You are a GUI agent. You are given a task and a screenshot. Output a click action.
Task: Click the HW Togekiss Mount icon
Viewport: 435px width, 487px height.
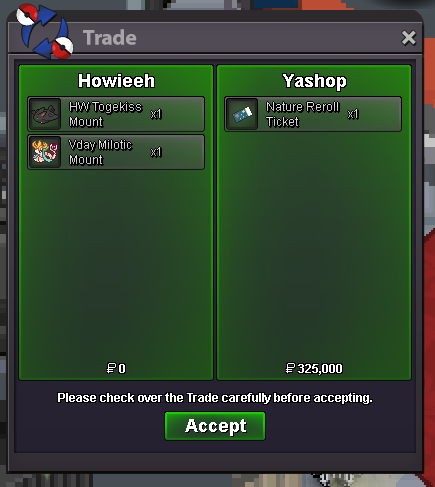coord(45,114)
